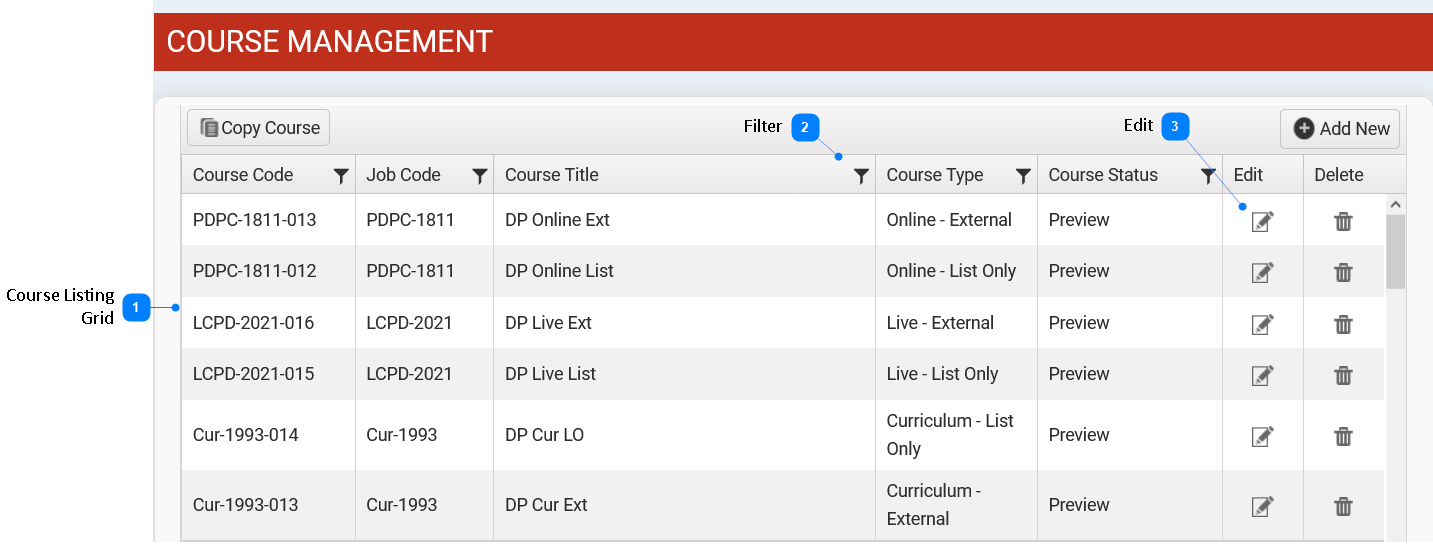Open the Course Type column filter
This screenshot has width=1433, height=547.
coord(1023,176)
